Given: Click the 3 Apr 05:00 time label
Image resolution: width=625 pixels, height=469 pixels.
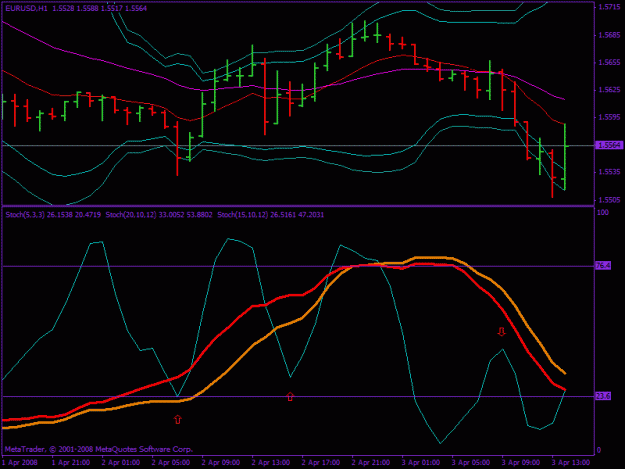Looking at the screenshot, I should 471,463.
